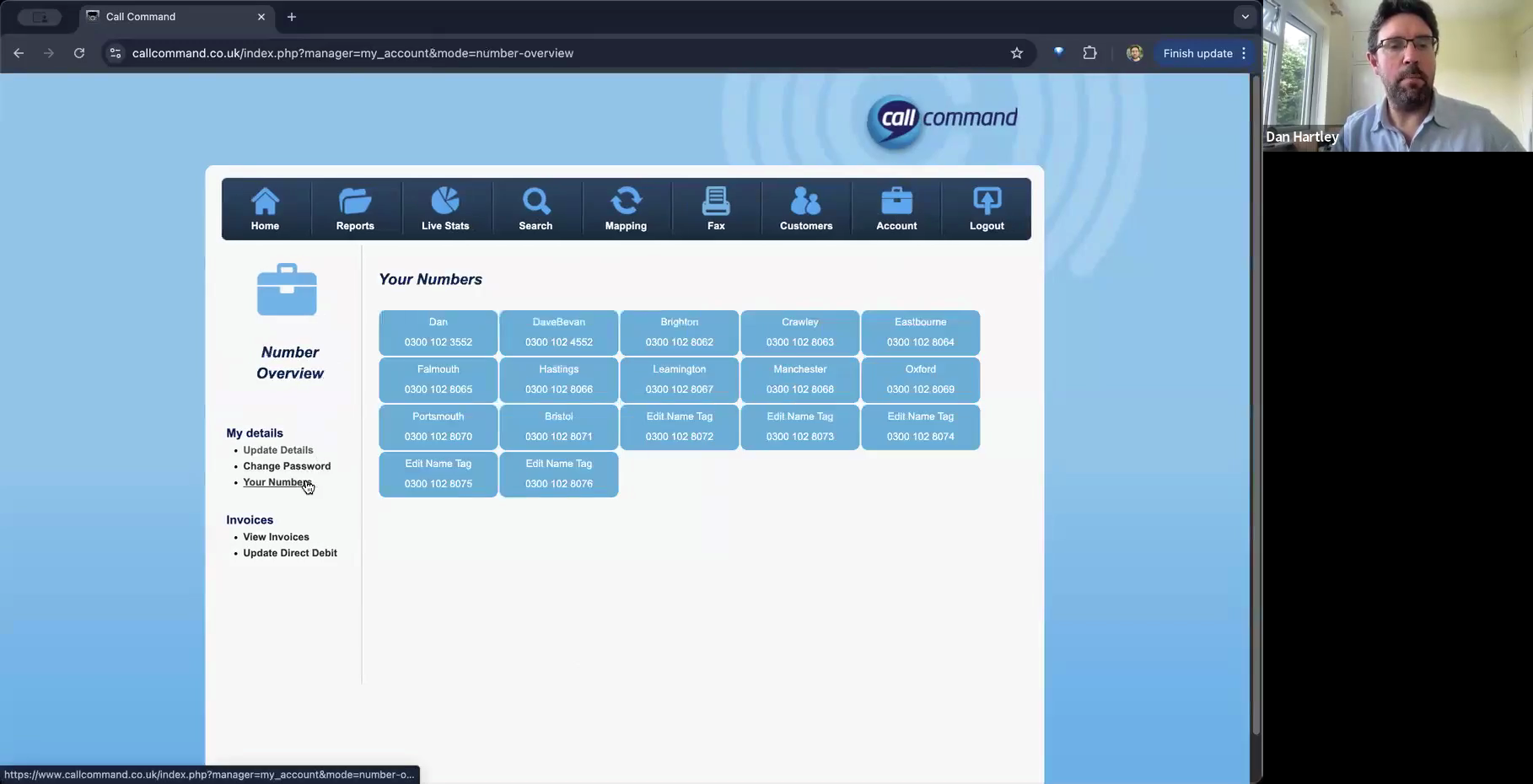
Task: Open Live Stats pie chart icon
Action: (445, 208)
